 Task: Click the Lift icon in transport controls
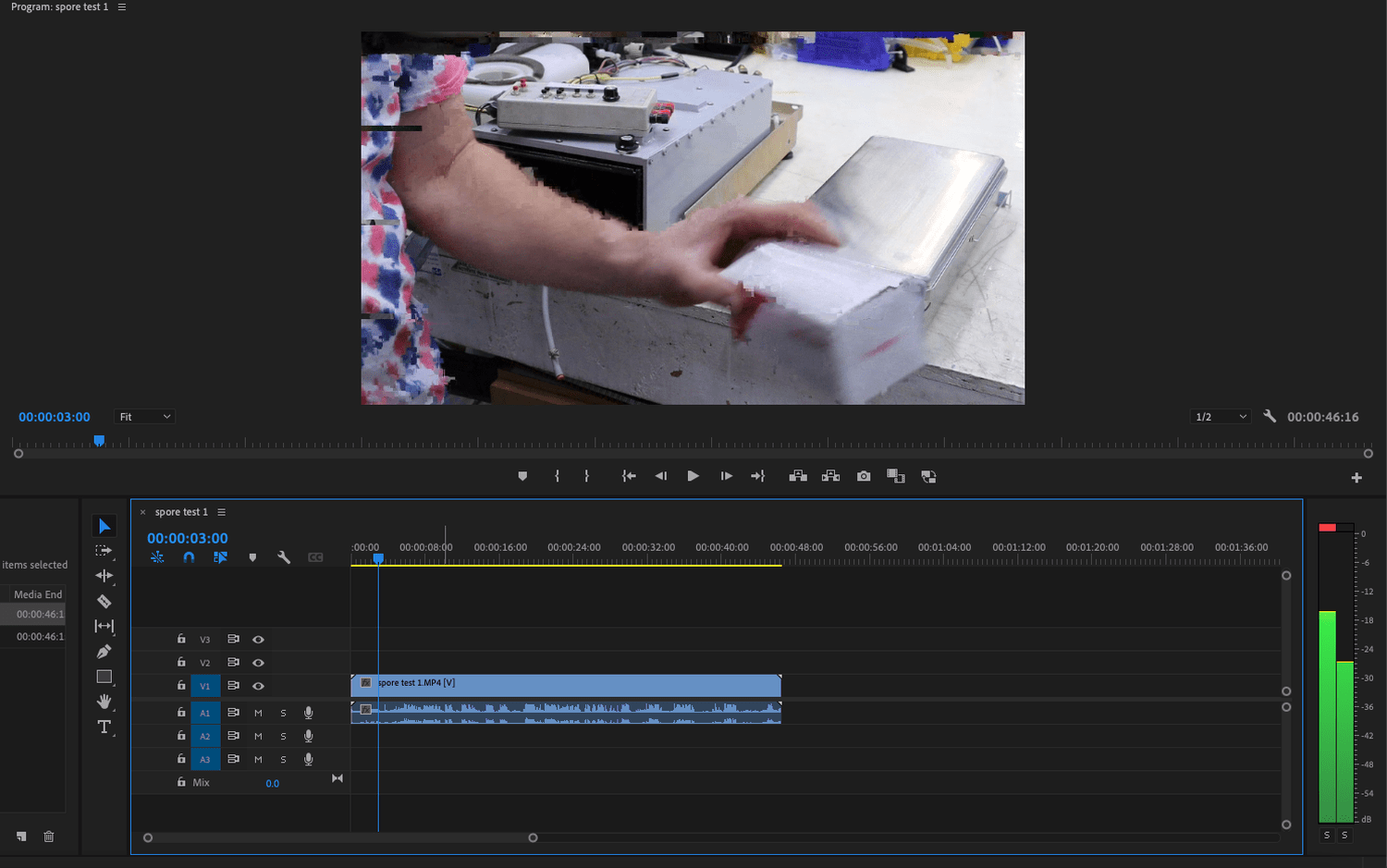pyautogui.click(x=798, y=475)
